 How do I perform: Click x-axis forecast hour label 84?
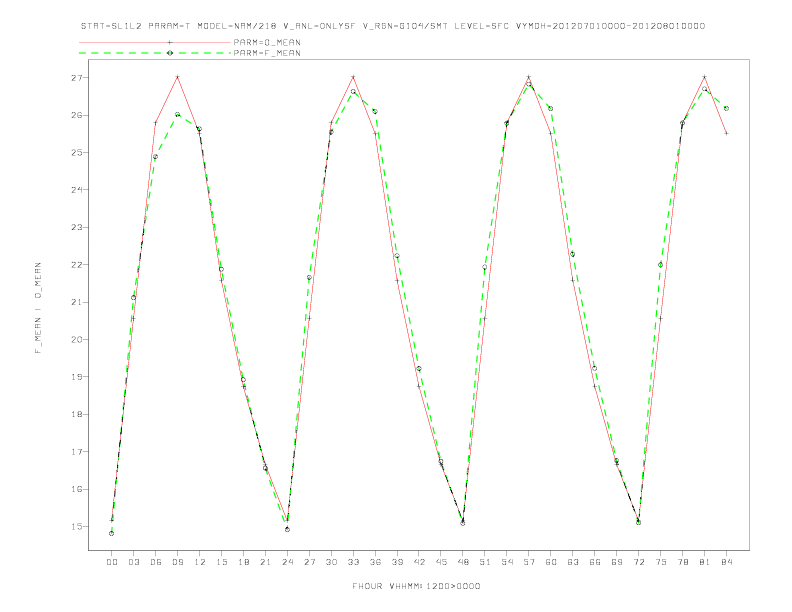click(726, 562)
